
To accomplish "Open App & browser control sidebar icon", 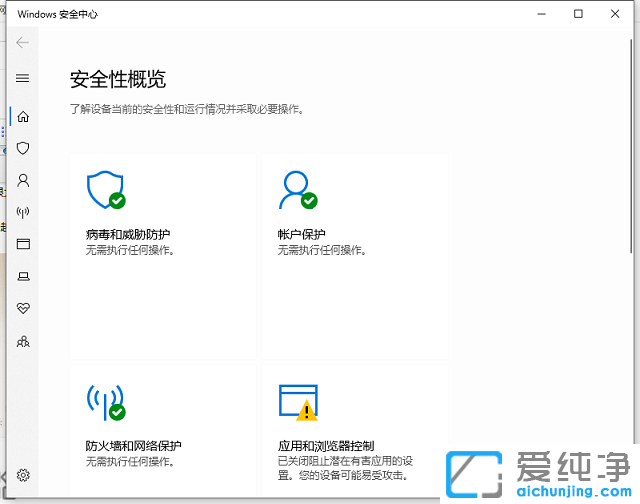I will point(23,244).
